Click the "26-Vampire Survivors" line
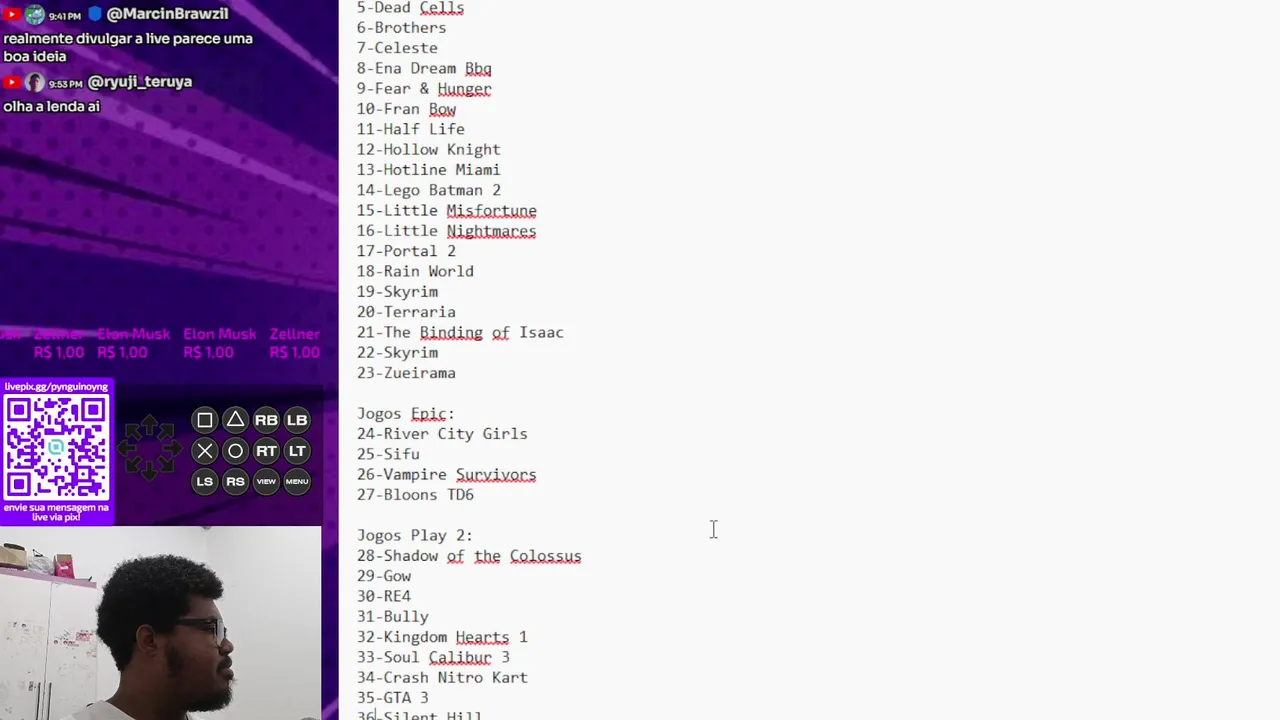The height and width of the screenshot is (720, 1280). [446, 475]
